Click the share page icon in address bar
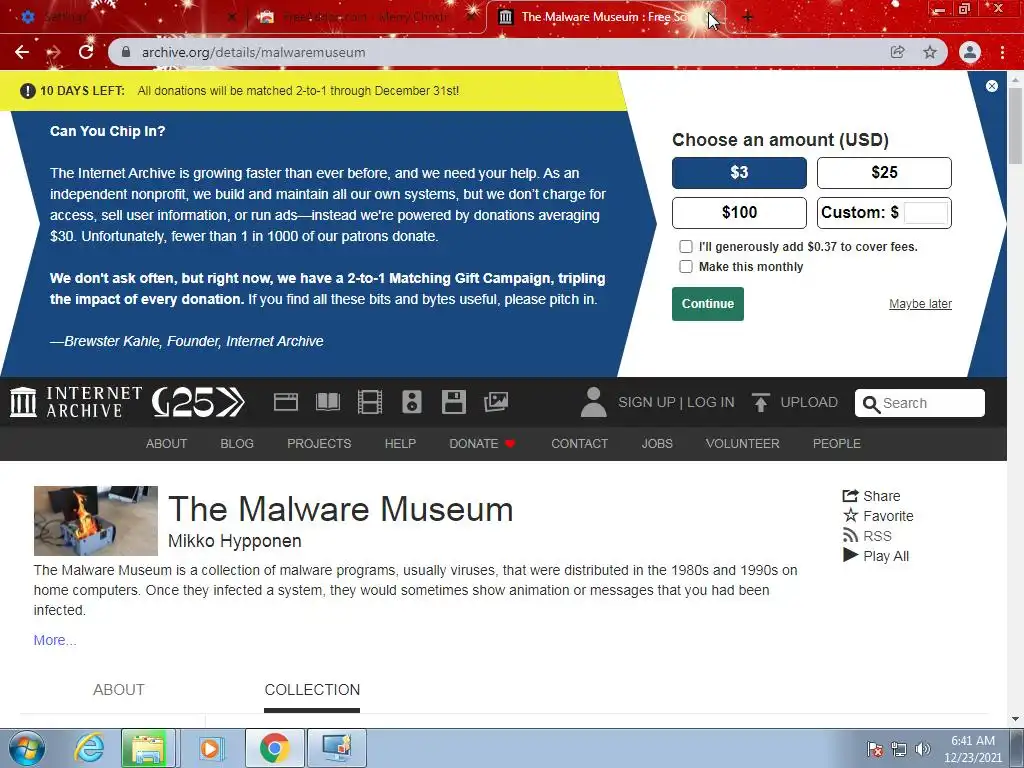Screen dimensions: 1024x768 pos(897,52)
